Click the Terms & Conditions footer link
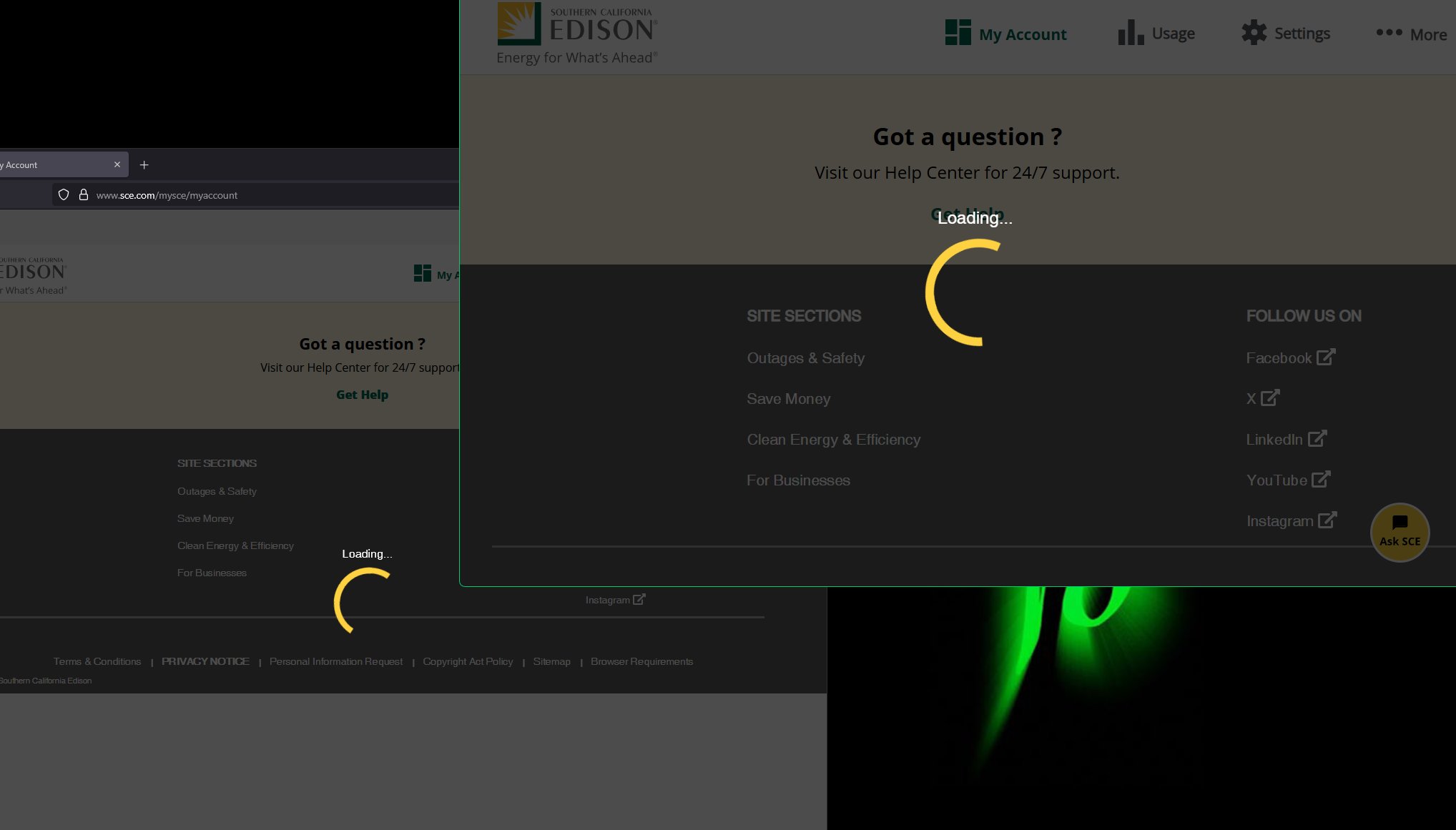1456x830 pixels. [97, 661]
